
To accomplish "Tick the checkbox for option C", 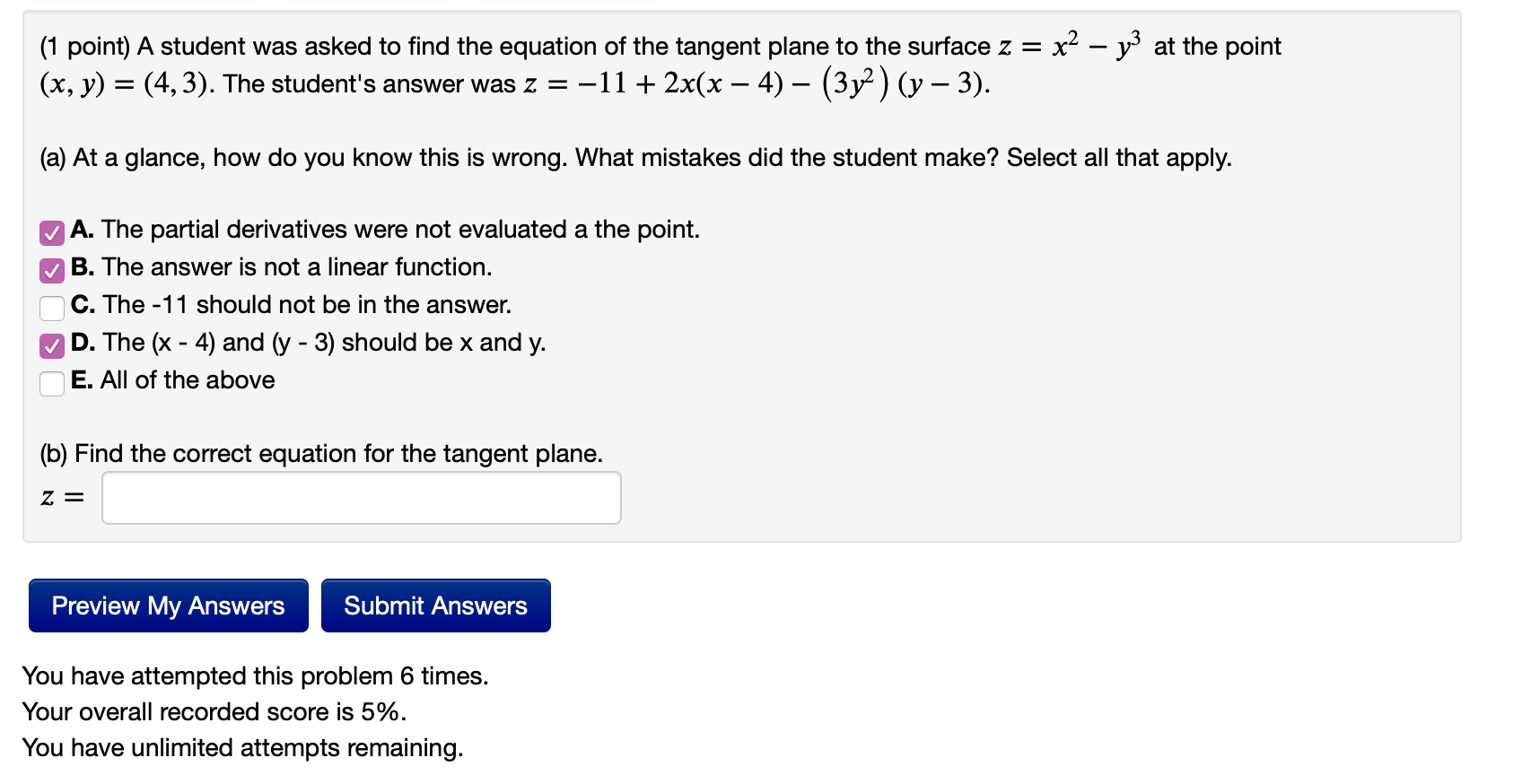I will 52,308.
